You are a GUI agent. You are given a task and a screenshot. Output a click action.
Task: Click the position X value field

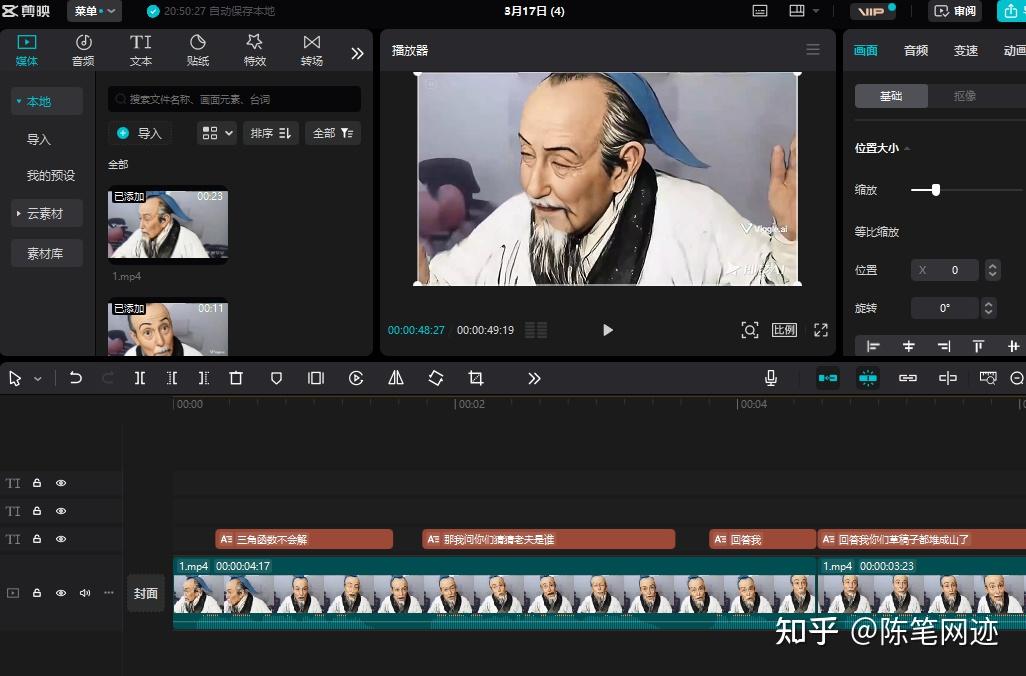tap(944, 270)
